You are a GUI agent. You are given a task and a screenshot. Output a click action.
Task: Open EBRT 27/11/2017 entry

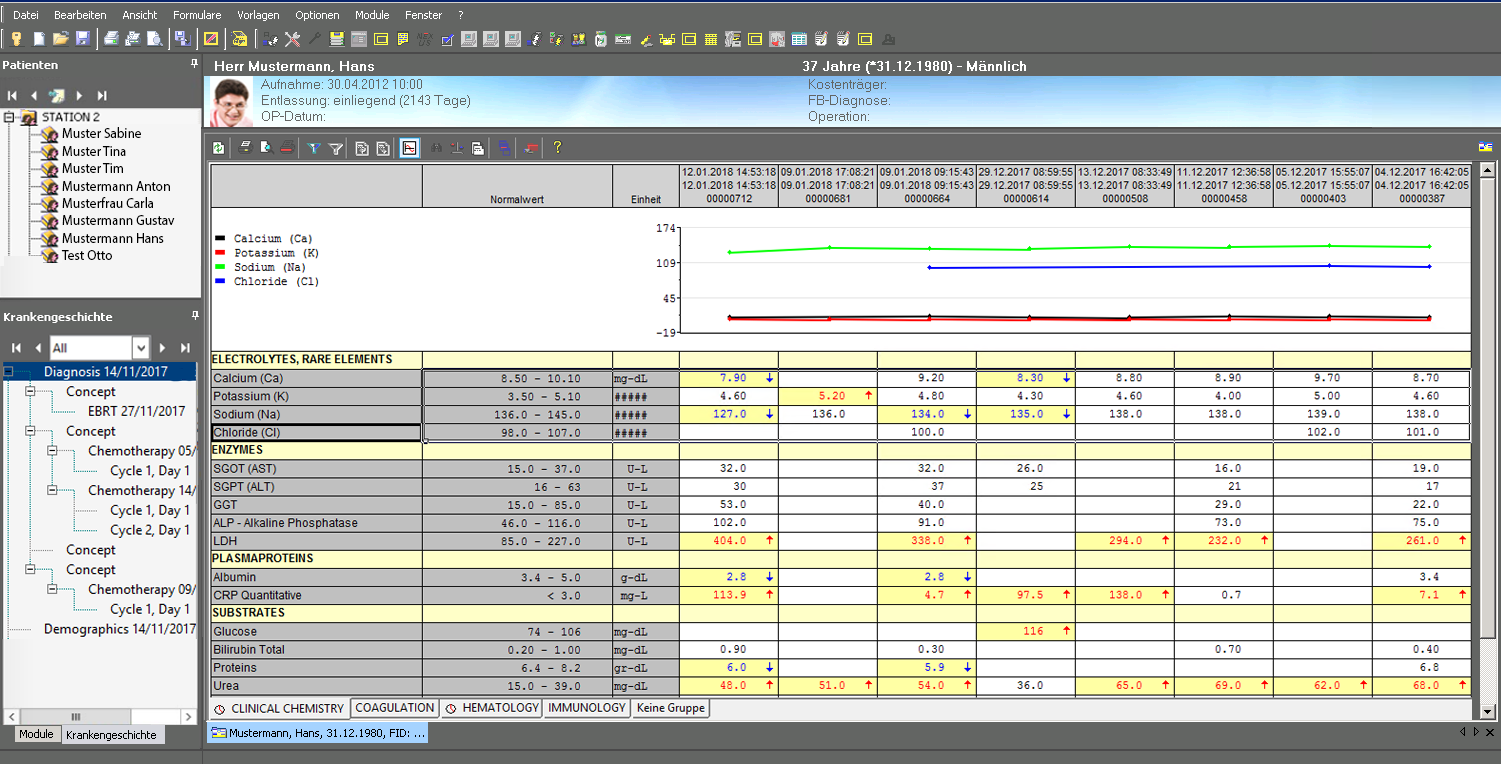coord(136,411)
